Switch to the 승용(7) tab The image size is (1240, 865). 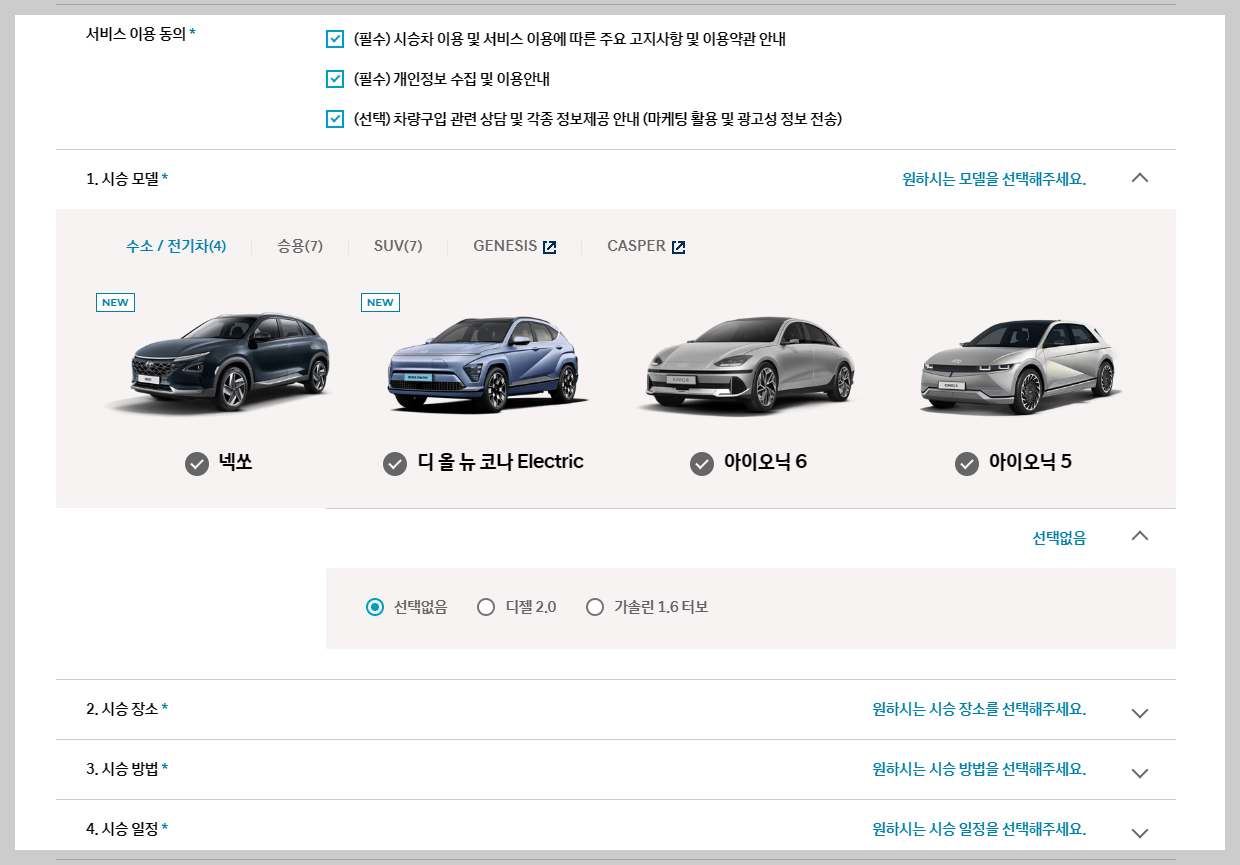(x=298, y=245)
